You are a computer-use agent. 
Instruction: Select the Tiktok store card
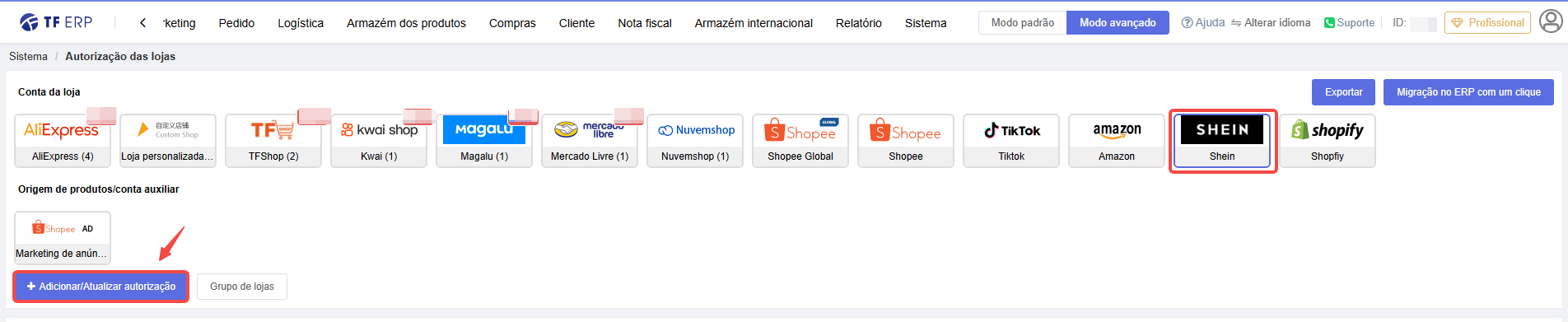pyautogui.click(x=1011, y=141)
